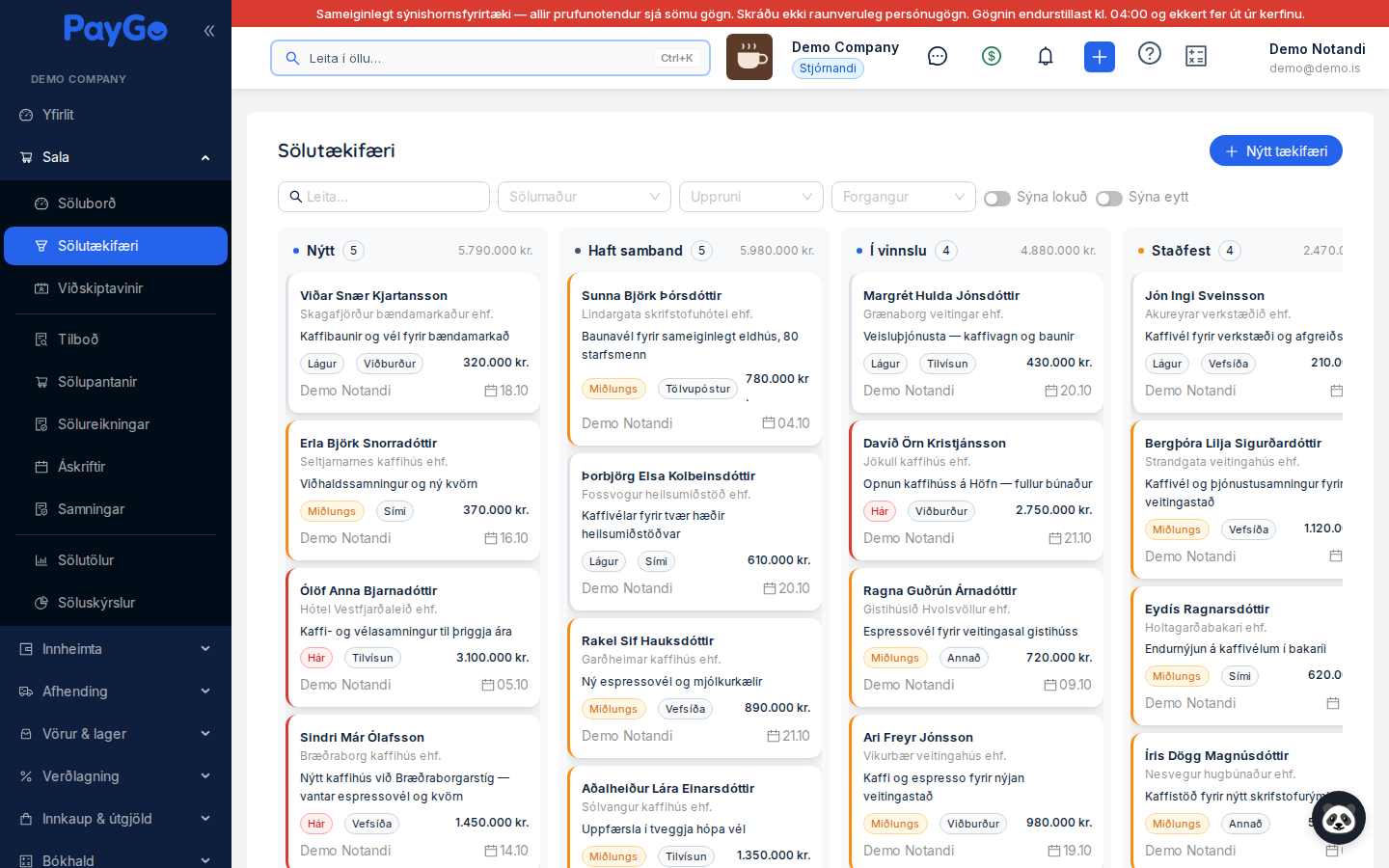Image resolution: width=1389 pixels, height=868 pixels.
Task: Open the help question mark icon
Action: [1150, 54]
